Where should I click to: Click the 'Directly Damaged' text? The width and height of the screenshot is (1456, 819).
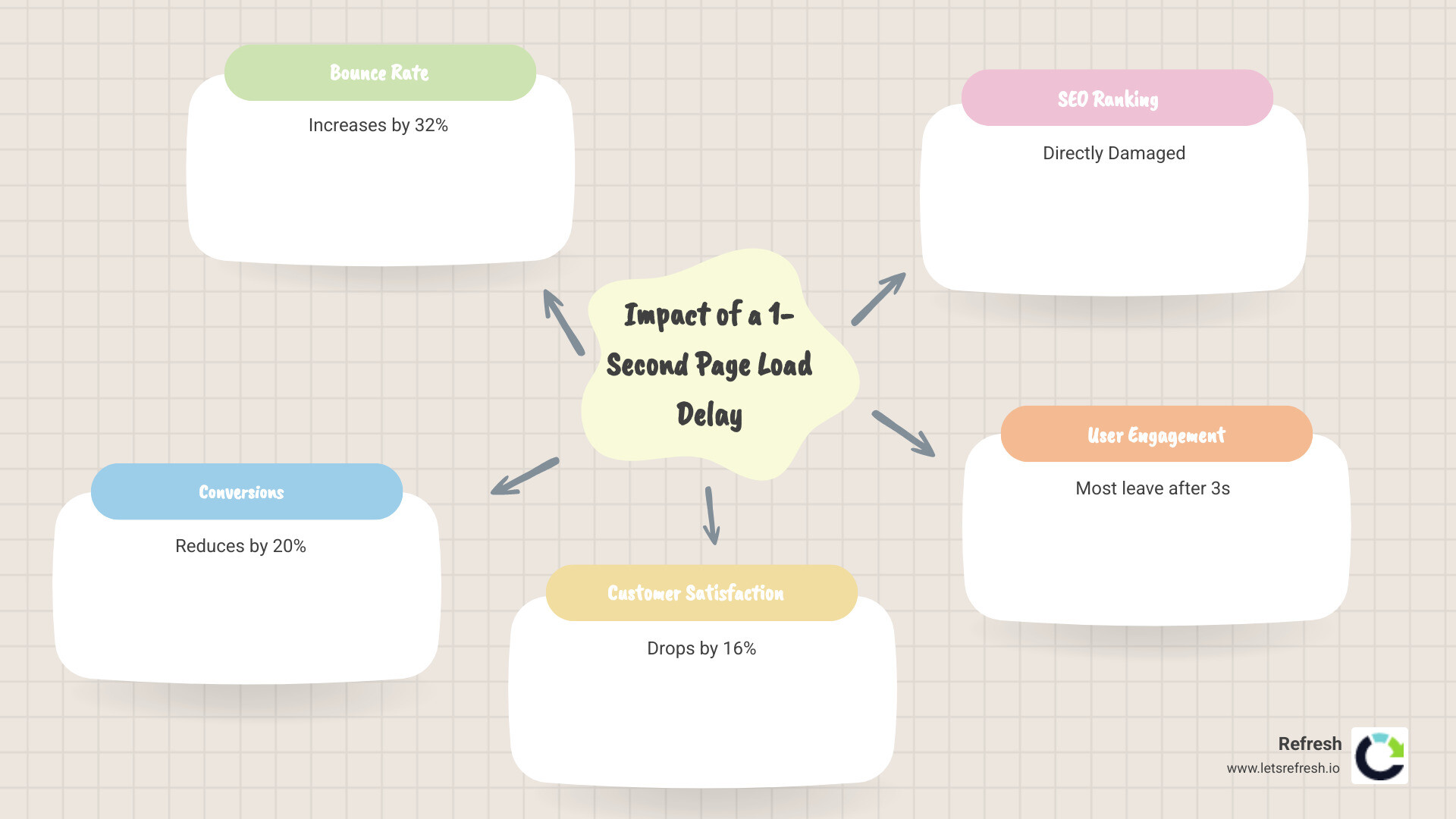[x=1114, y=152]
